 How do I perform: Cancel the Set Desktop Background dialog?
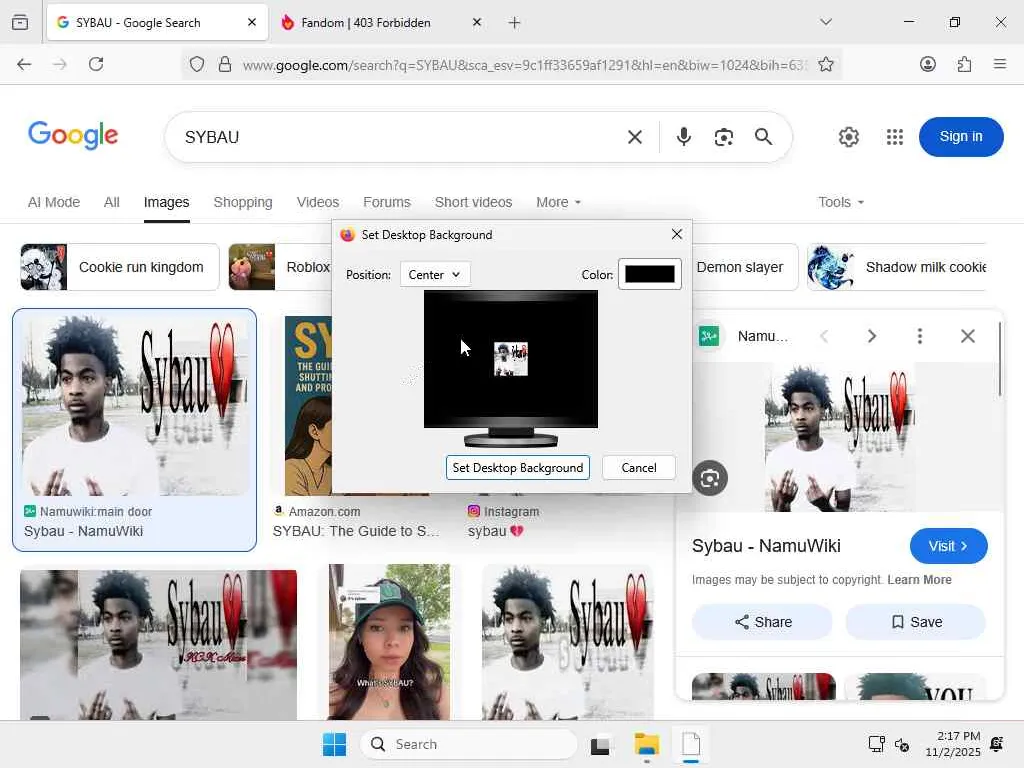pyautogui.click(x=639, y=468)
